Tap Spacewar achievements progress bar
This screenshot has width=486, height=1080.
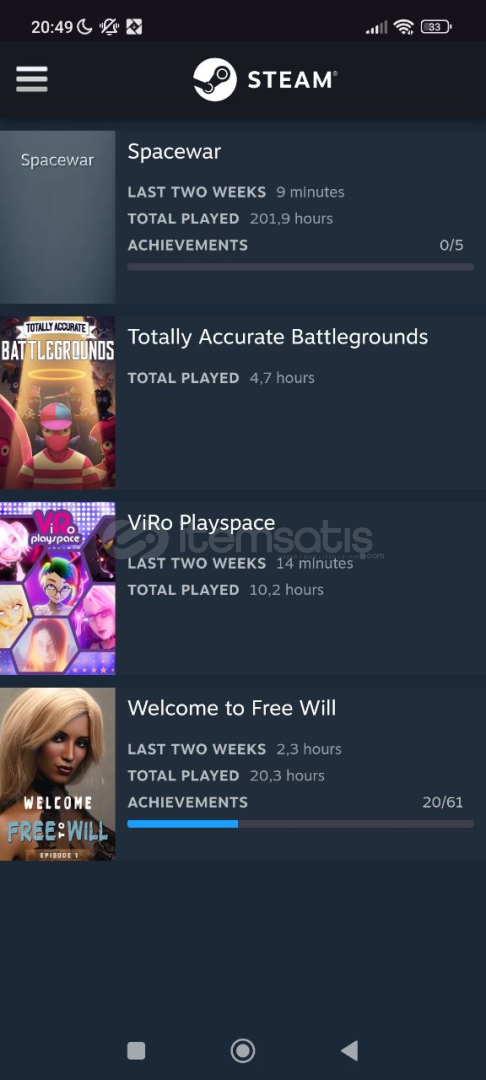click(300, 267)
